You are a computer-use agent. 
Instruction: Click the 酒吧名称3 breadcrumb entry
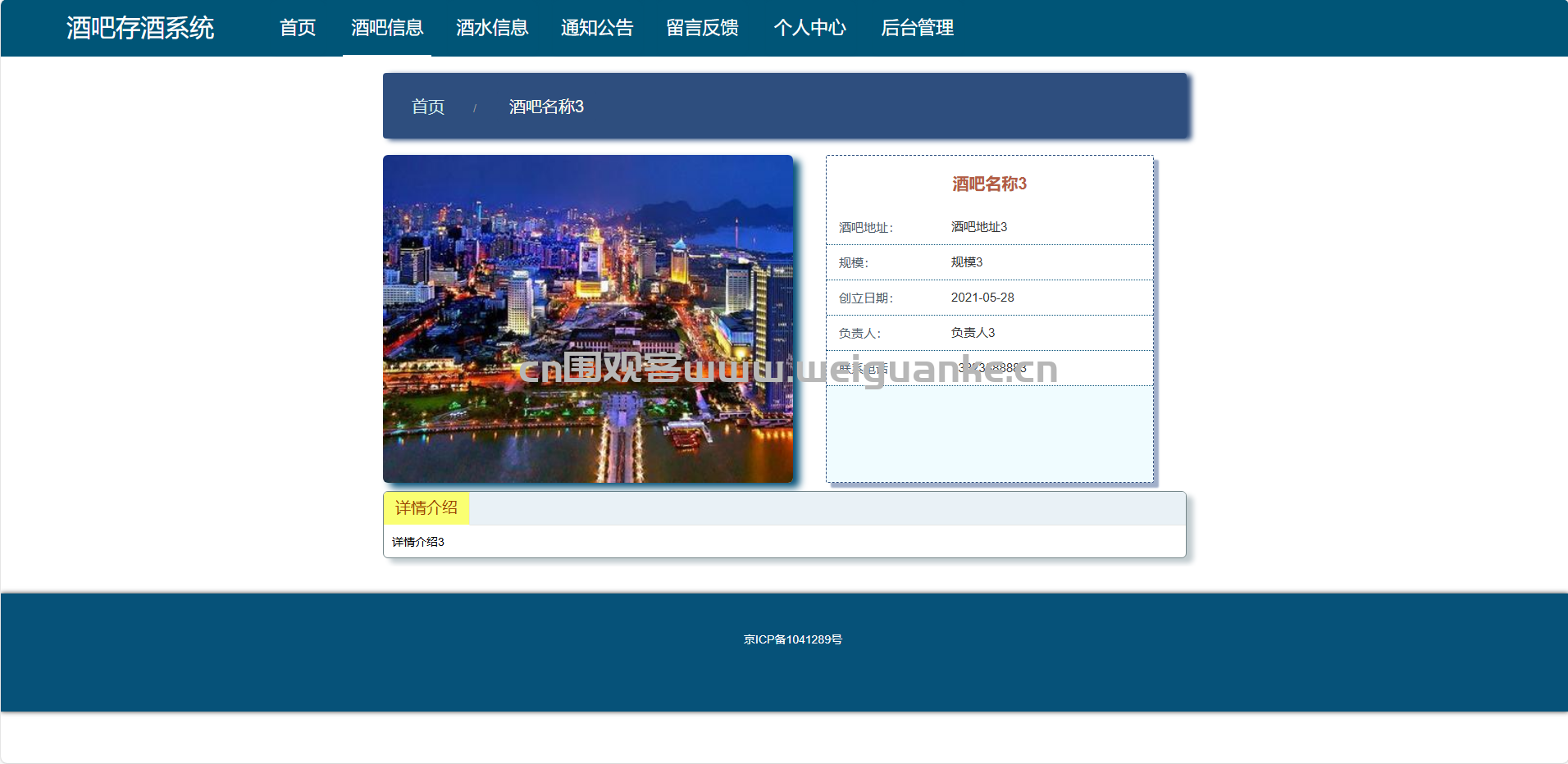click(x=546, y=107)
